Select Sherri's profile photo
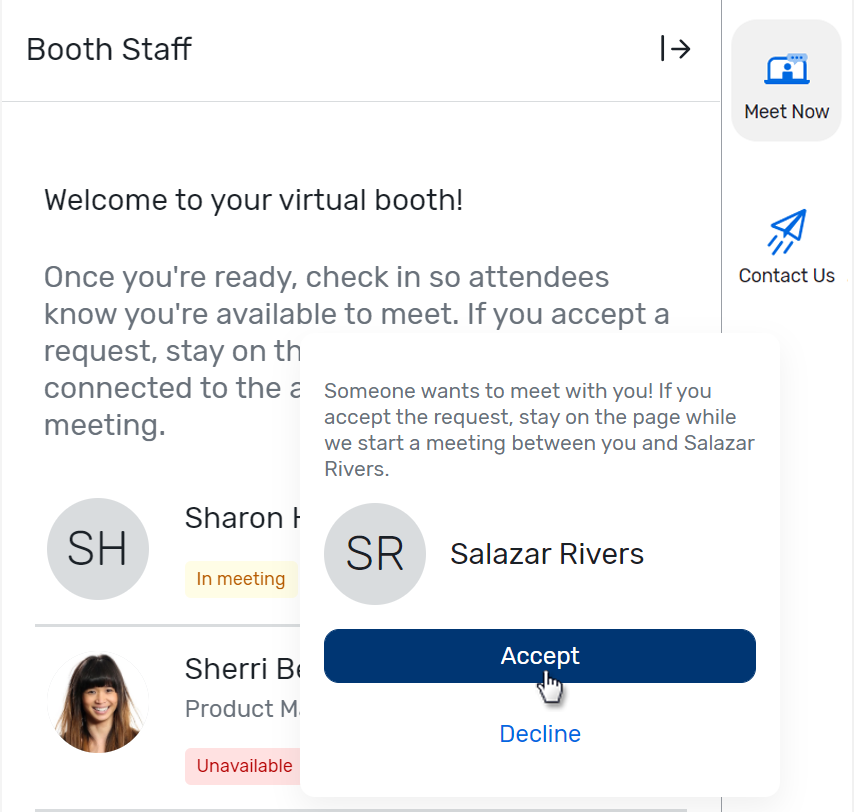 click(x=97, y=701)
